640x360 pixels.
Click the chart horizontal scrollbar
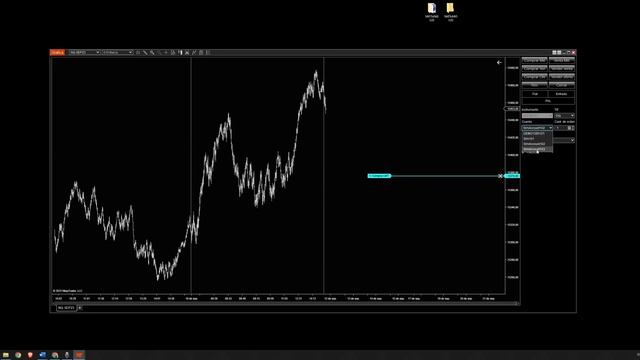[x=286, y=303]
